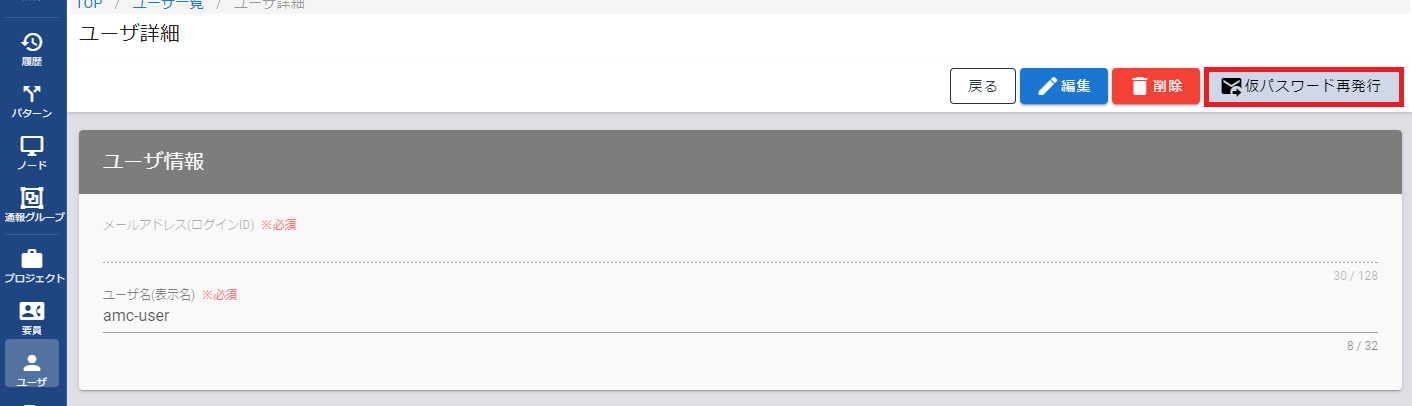Viewport: 1412px width, 406px height.
Task: Go to TOP via breadcrumb link
Action: point(90,4)
